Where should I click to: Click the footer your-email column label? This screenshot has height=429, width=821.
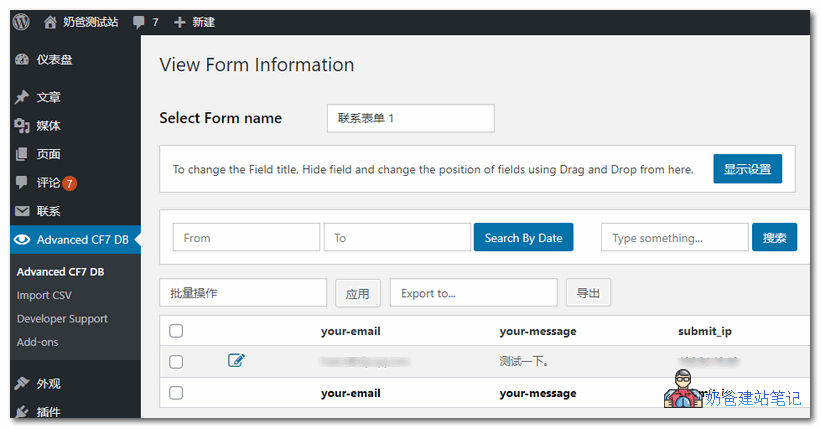(351, 393)
